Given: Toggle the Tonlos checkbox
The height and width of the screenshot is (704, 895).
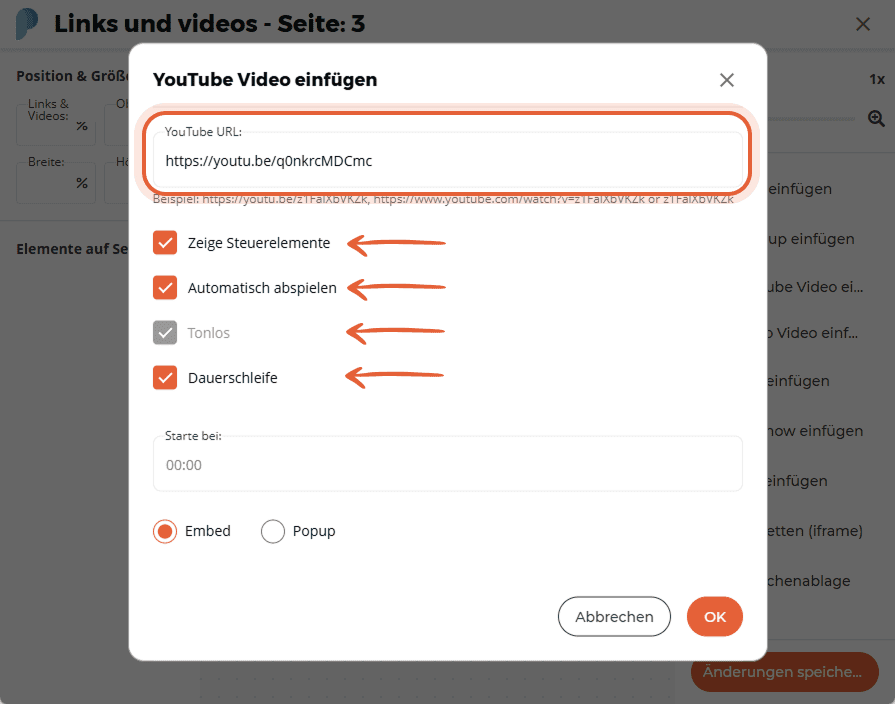Looking at the screenshot, I should [165, 333].
